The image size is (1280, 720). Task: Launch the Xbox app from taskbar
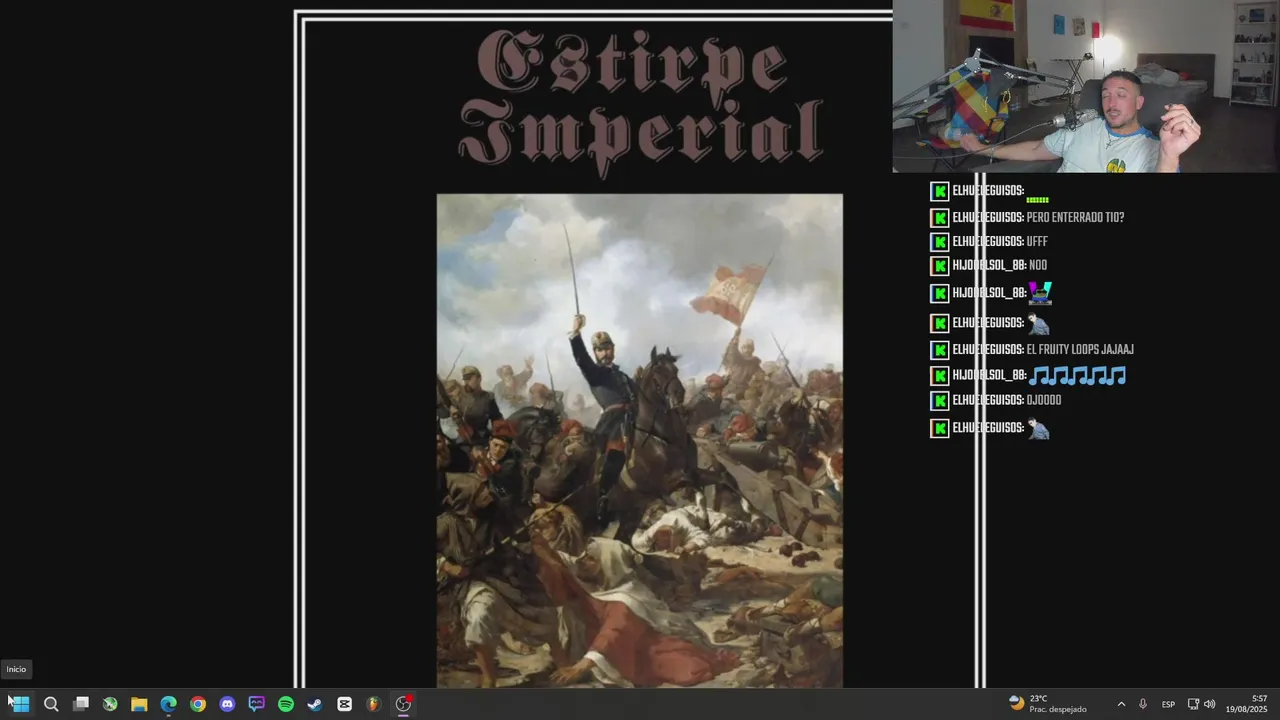pos(110,704)
